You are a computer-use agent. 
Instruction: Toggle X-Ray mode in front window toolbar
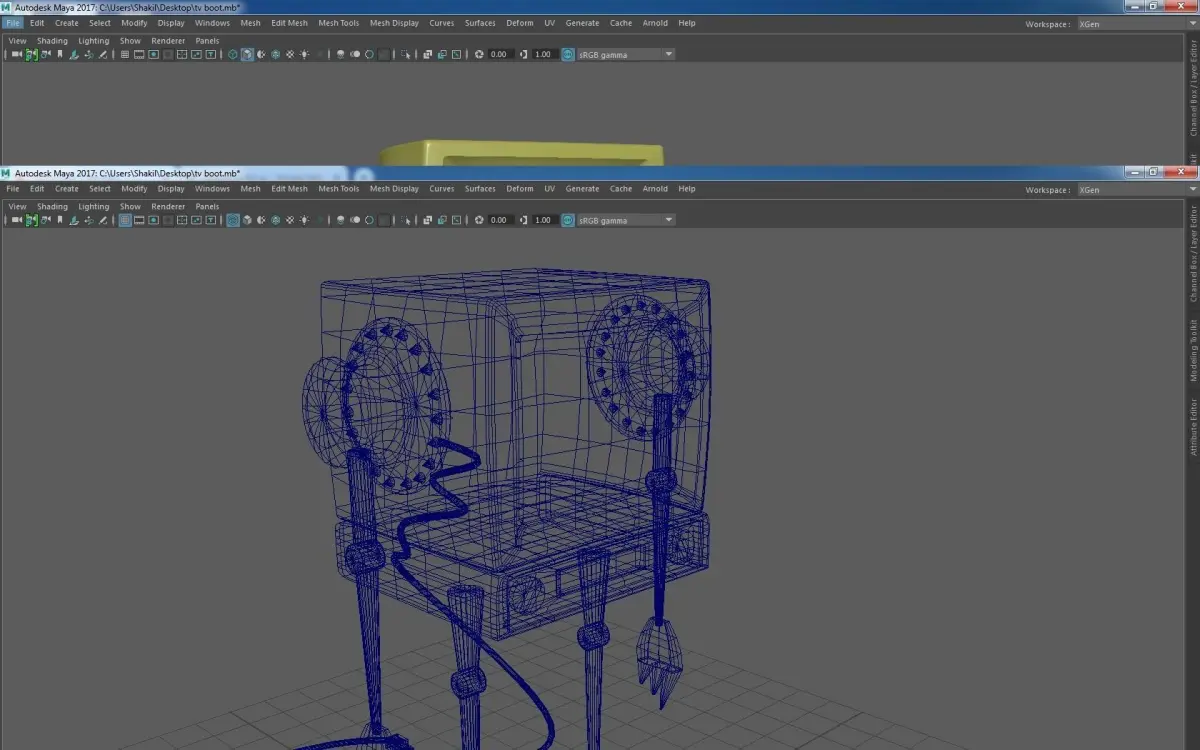(427, 220)
